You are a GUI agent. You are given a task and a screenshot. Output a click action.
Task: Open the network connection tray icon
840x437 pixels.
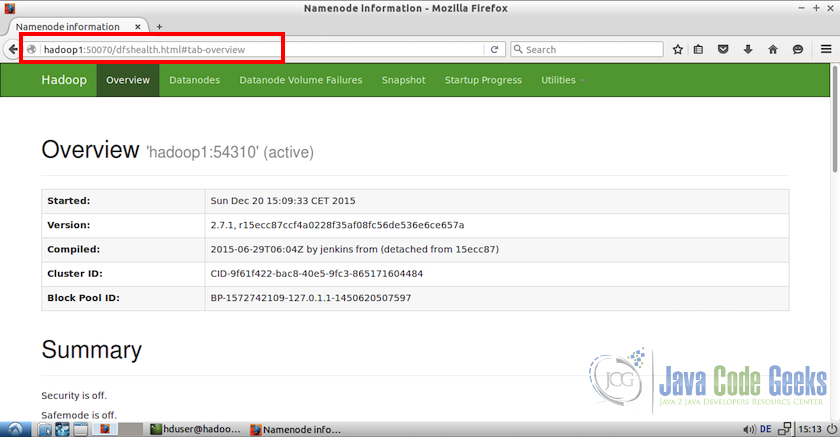(785, 429)
